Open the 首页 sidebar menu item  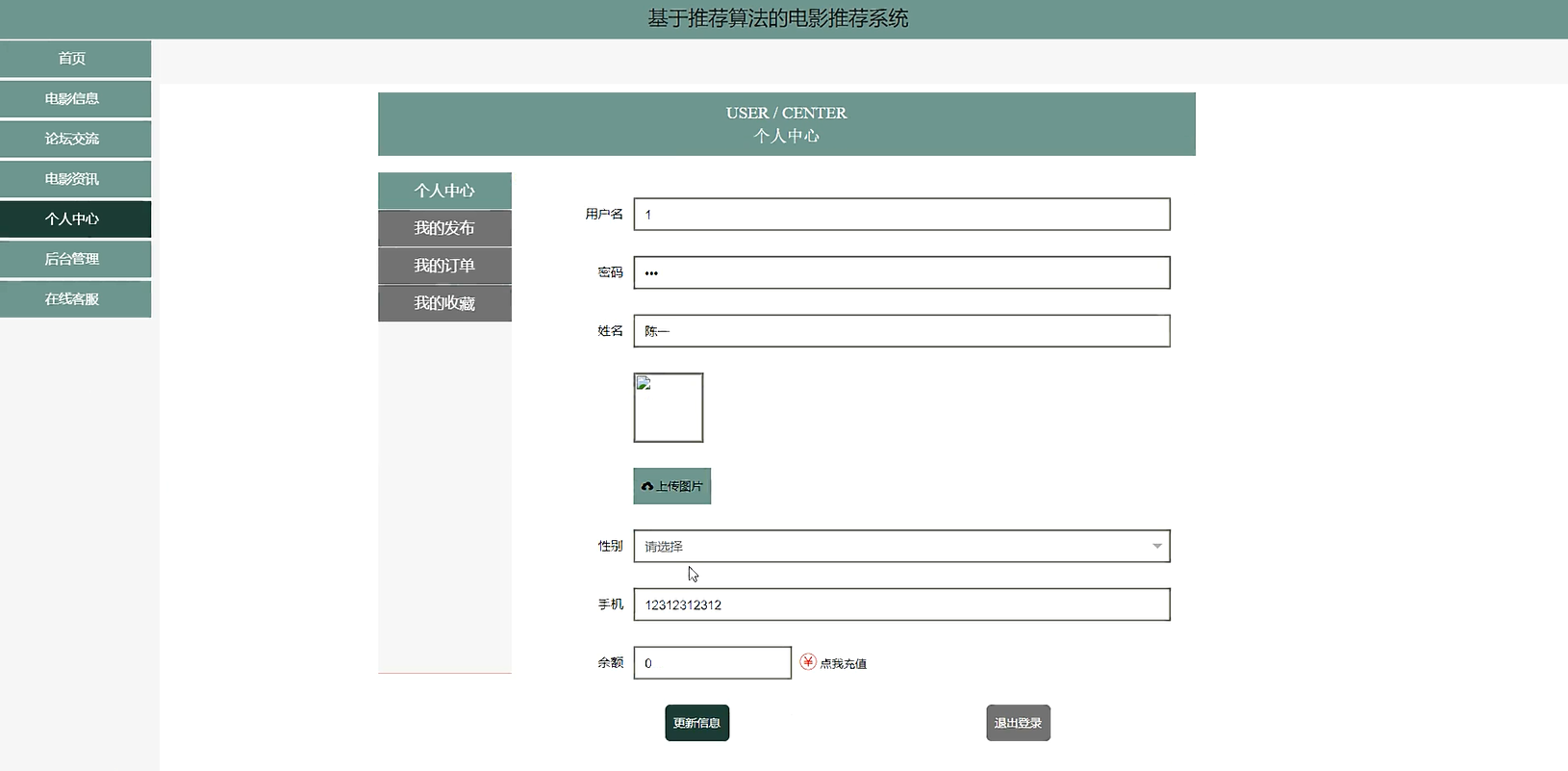click(x=75, y=59)
